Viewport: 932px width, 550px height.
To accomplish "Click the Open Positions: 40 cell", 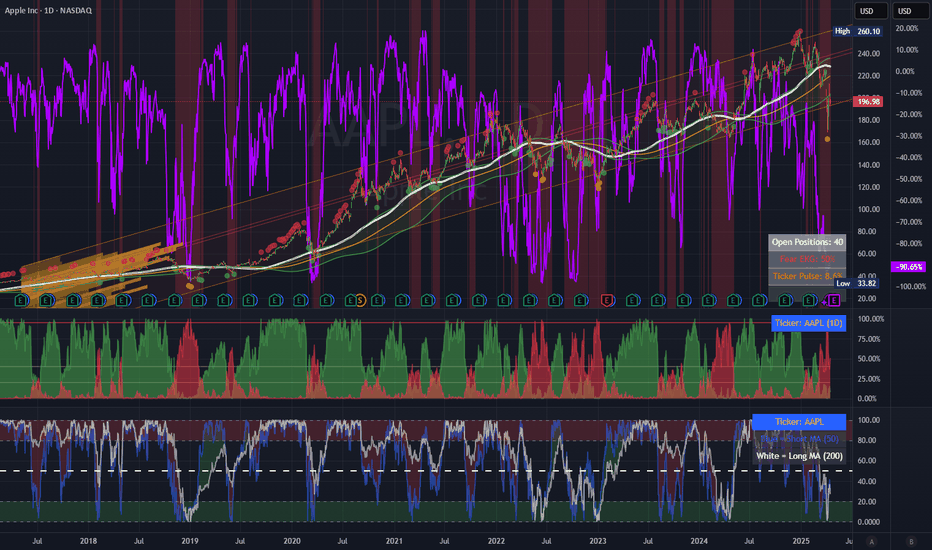I will point(807,242).
